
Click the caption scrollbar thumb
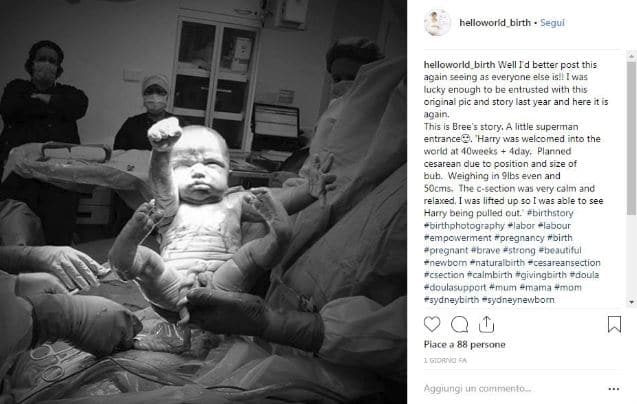[632, 138]
